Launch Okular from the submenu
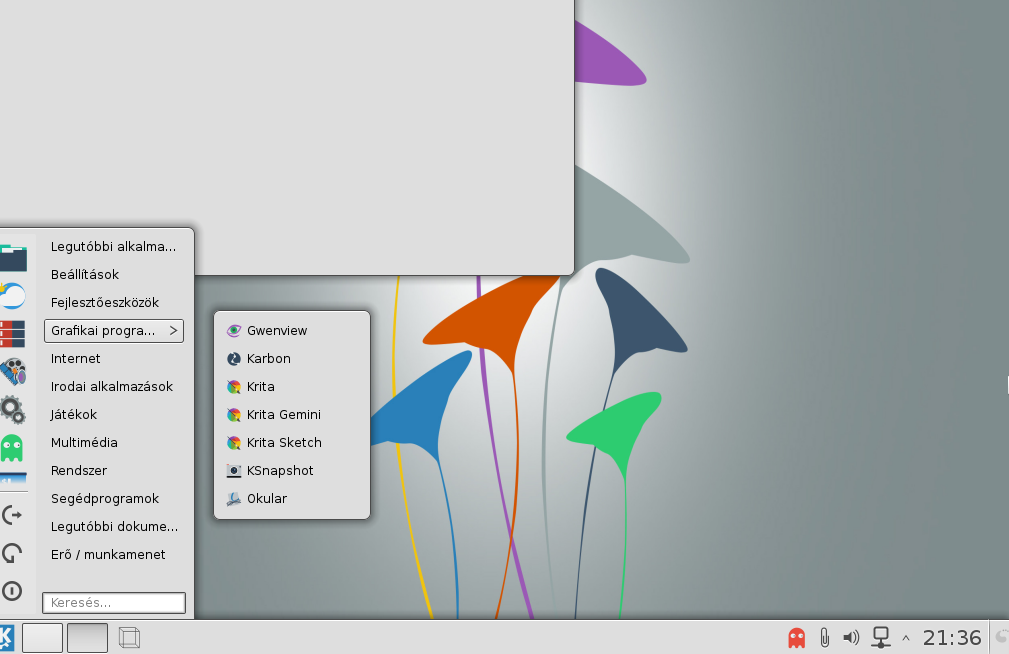 click(x=292, y=499)
